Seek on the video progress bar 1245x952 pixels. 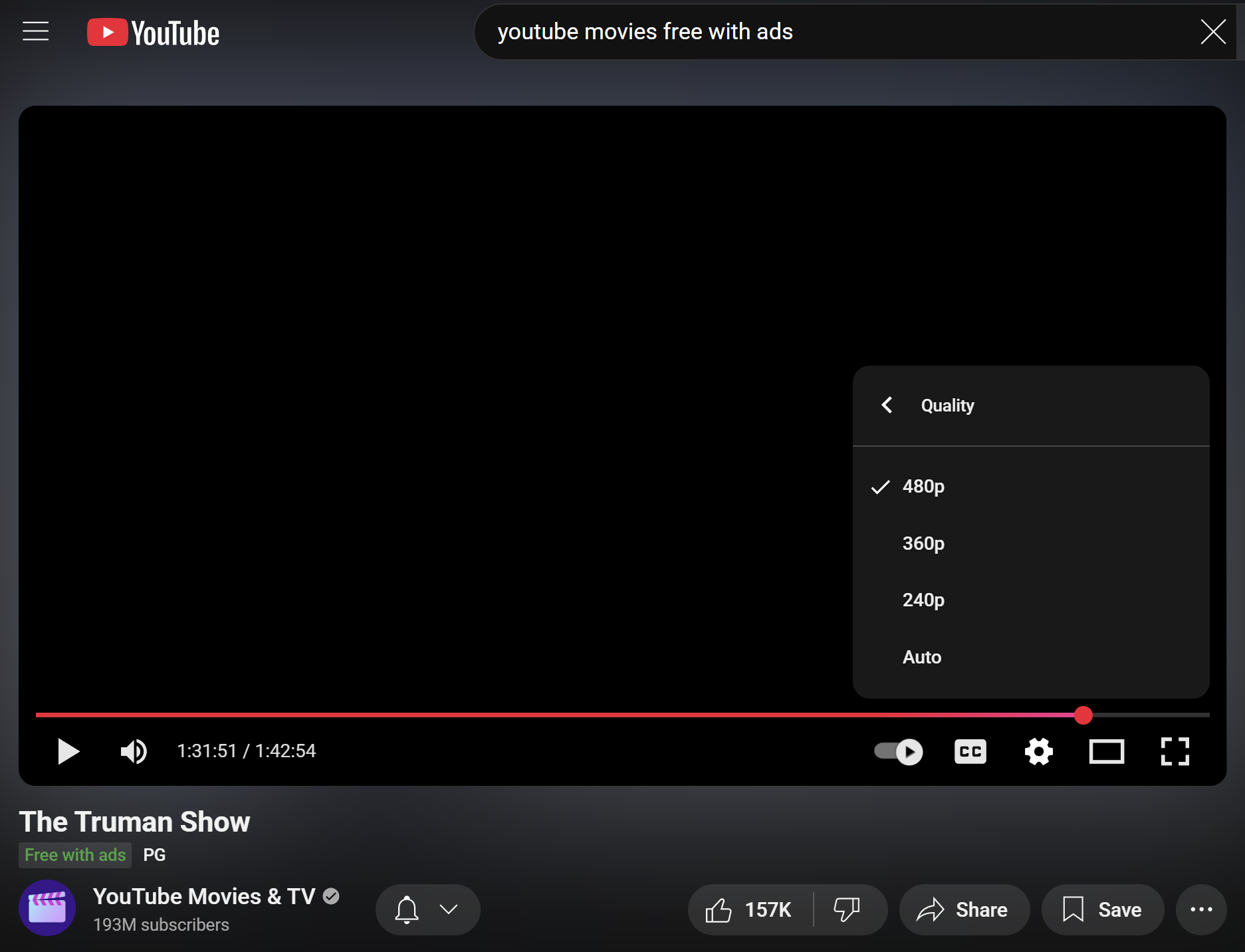(622, 715)
